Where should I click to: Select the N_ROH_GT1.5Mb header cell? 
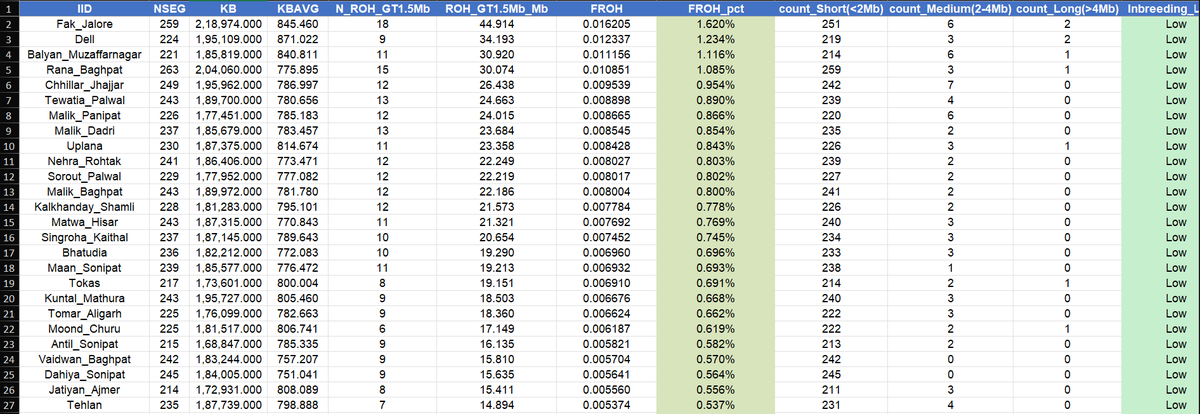pos(380,8)
